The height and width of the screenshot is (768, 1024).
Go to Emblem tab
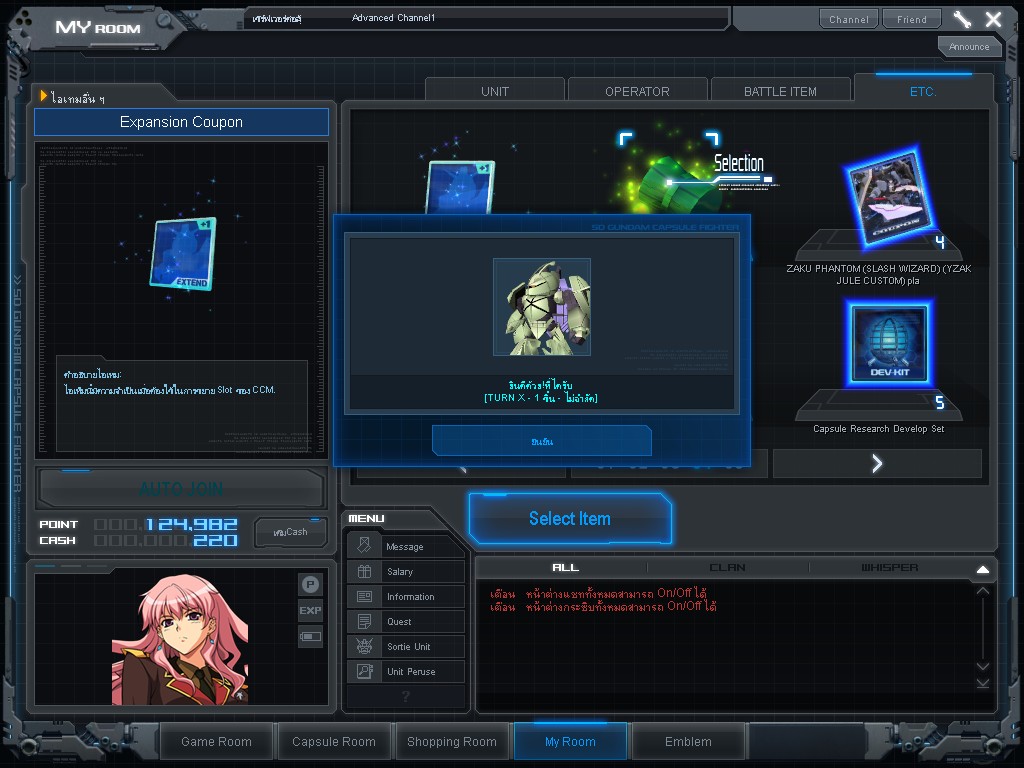point(688,742)
